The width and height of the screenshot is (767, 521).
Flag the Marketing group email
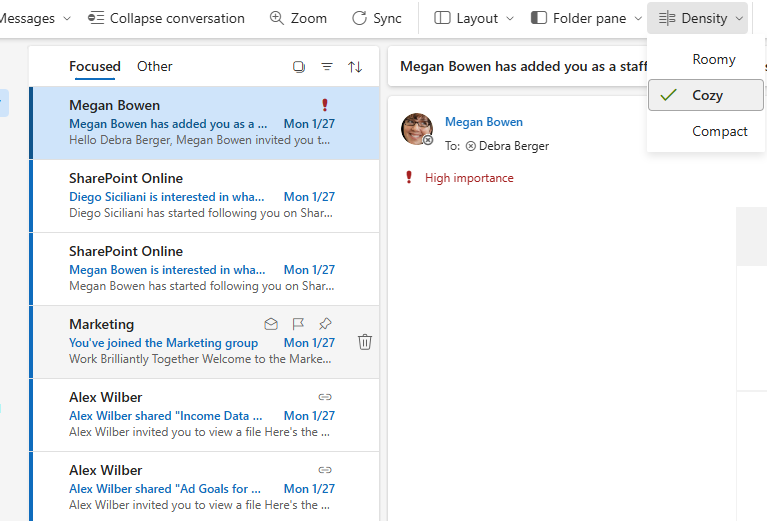298,324
